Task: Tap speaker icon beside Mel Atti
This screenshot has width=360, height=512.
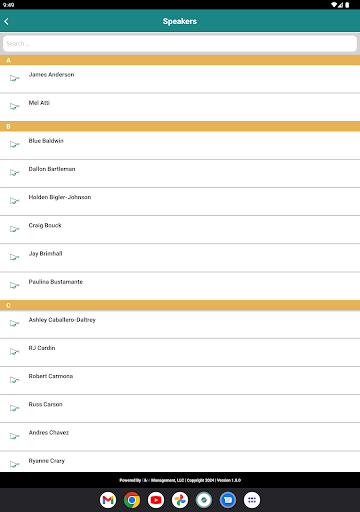Action: (x=14, y=106)
